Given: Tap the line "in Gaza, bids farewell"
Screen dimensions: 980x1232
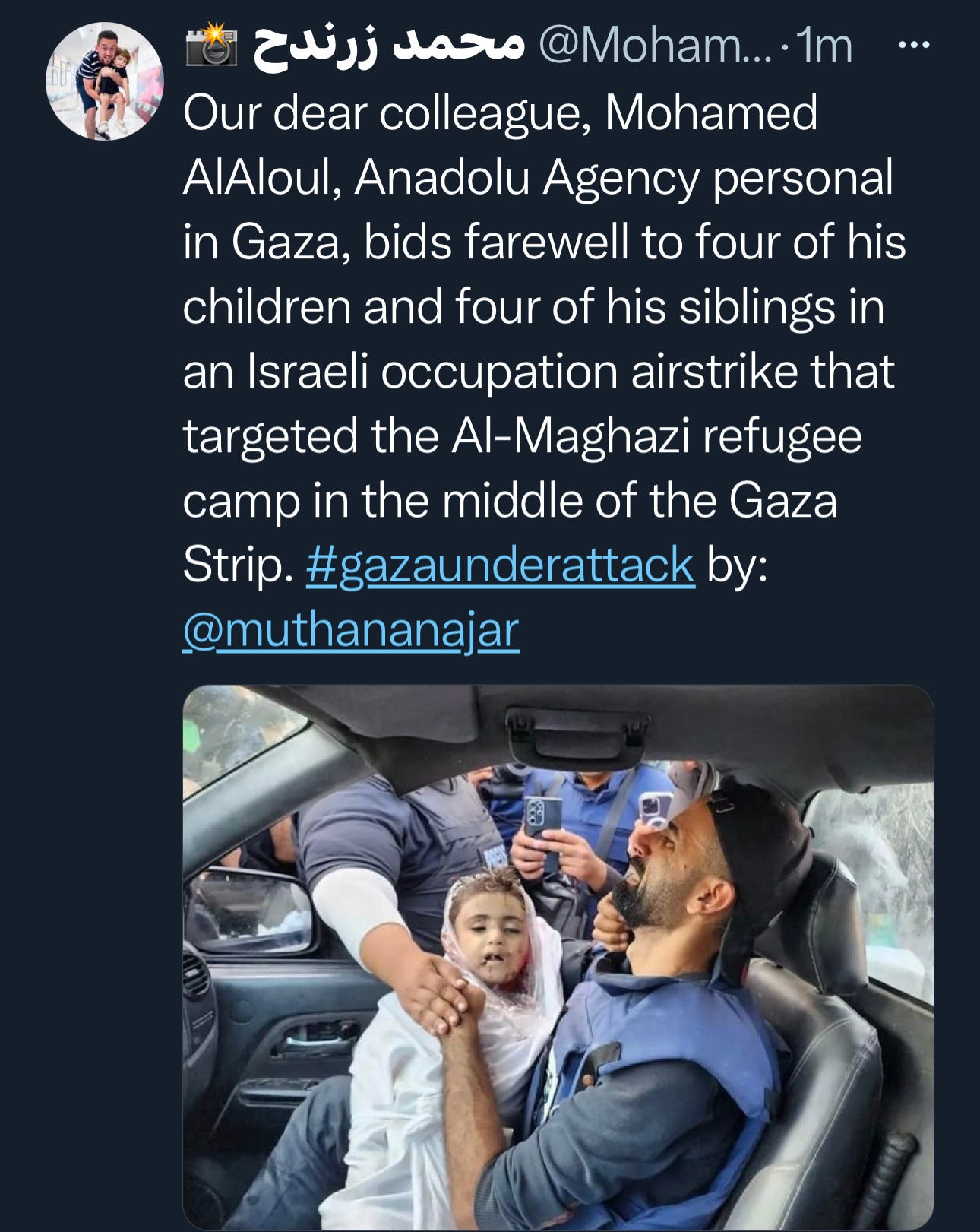Looking at the screenshot, I should [x=544, y=242].
